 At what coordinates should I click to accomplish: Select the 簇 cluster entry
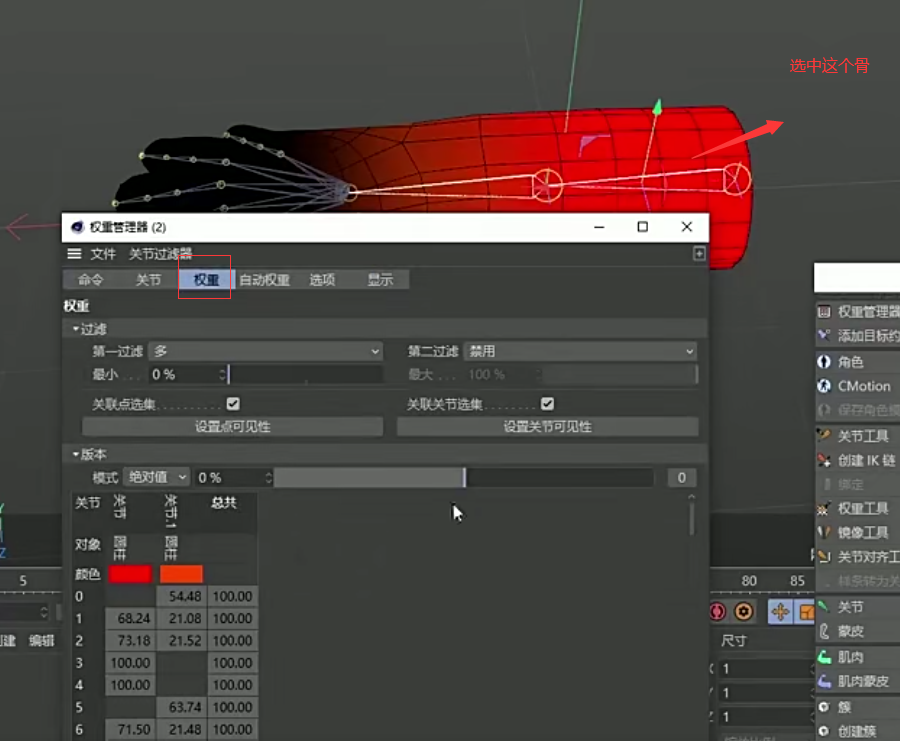pos(858,707)
